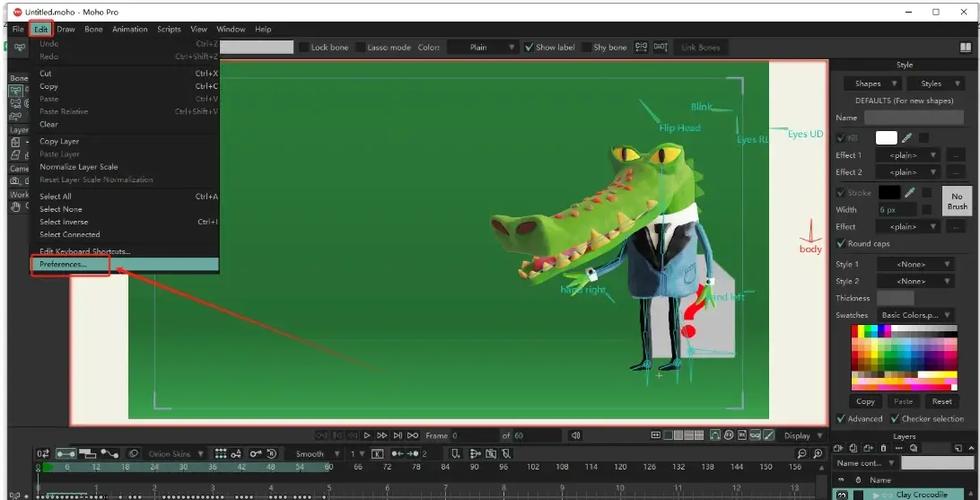
Task: Enable the Shy bone checkbox
Action: (586, 48)
